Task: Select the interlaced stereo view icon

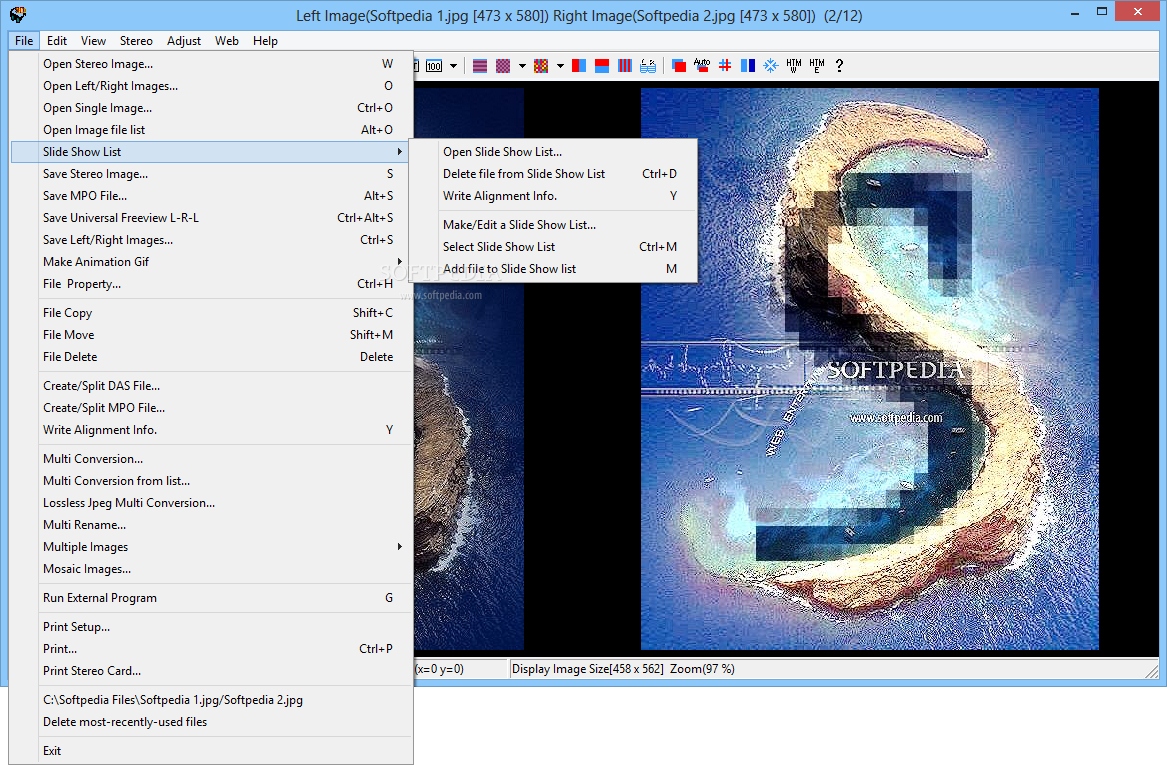Action: tap(480, 65)
